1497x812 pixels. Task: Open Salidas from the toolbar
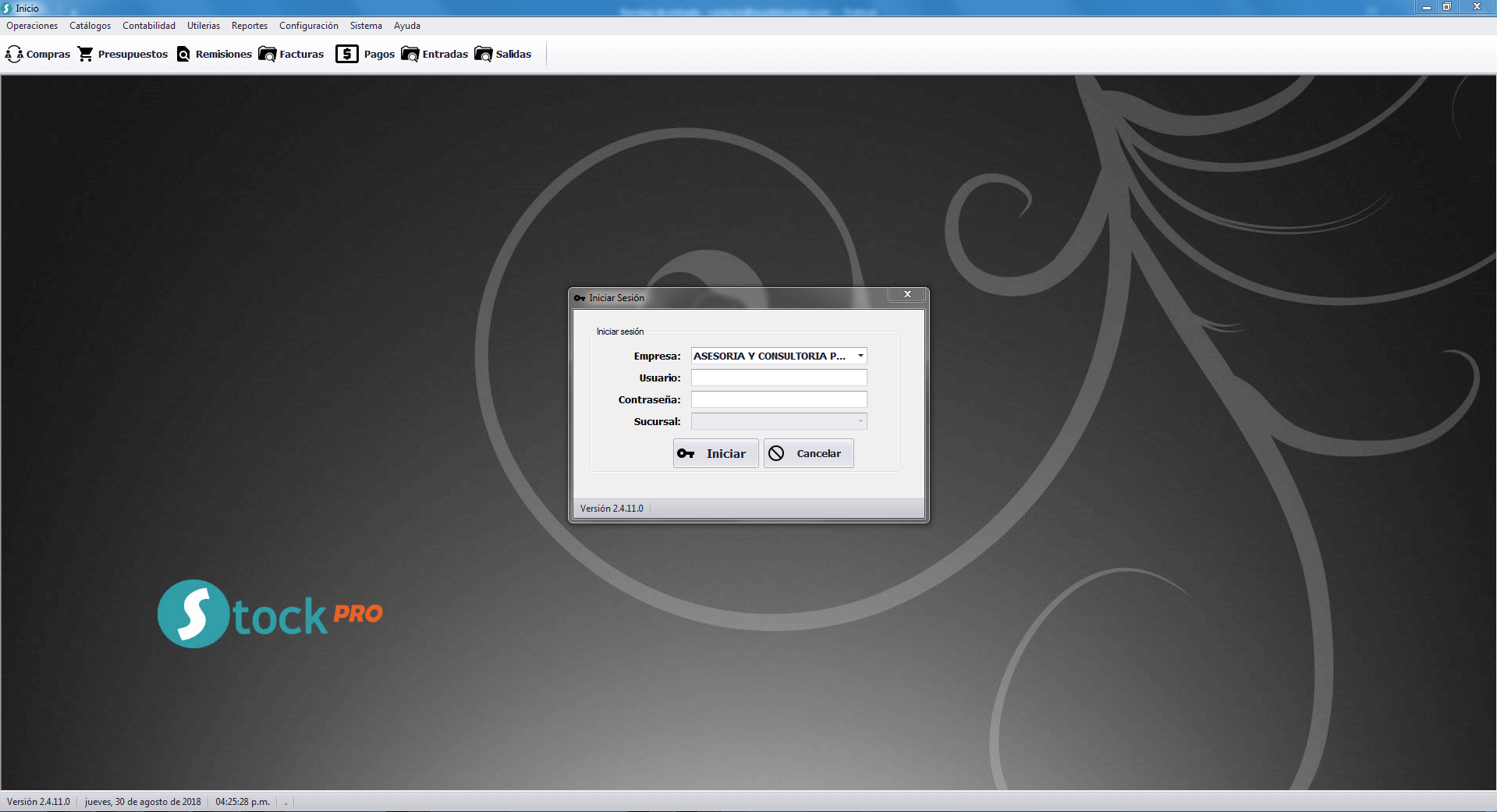(x=484, y=54)
